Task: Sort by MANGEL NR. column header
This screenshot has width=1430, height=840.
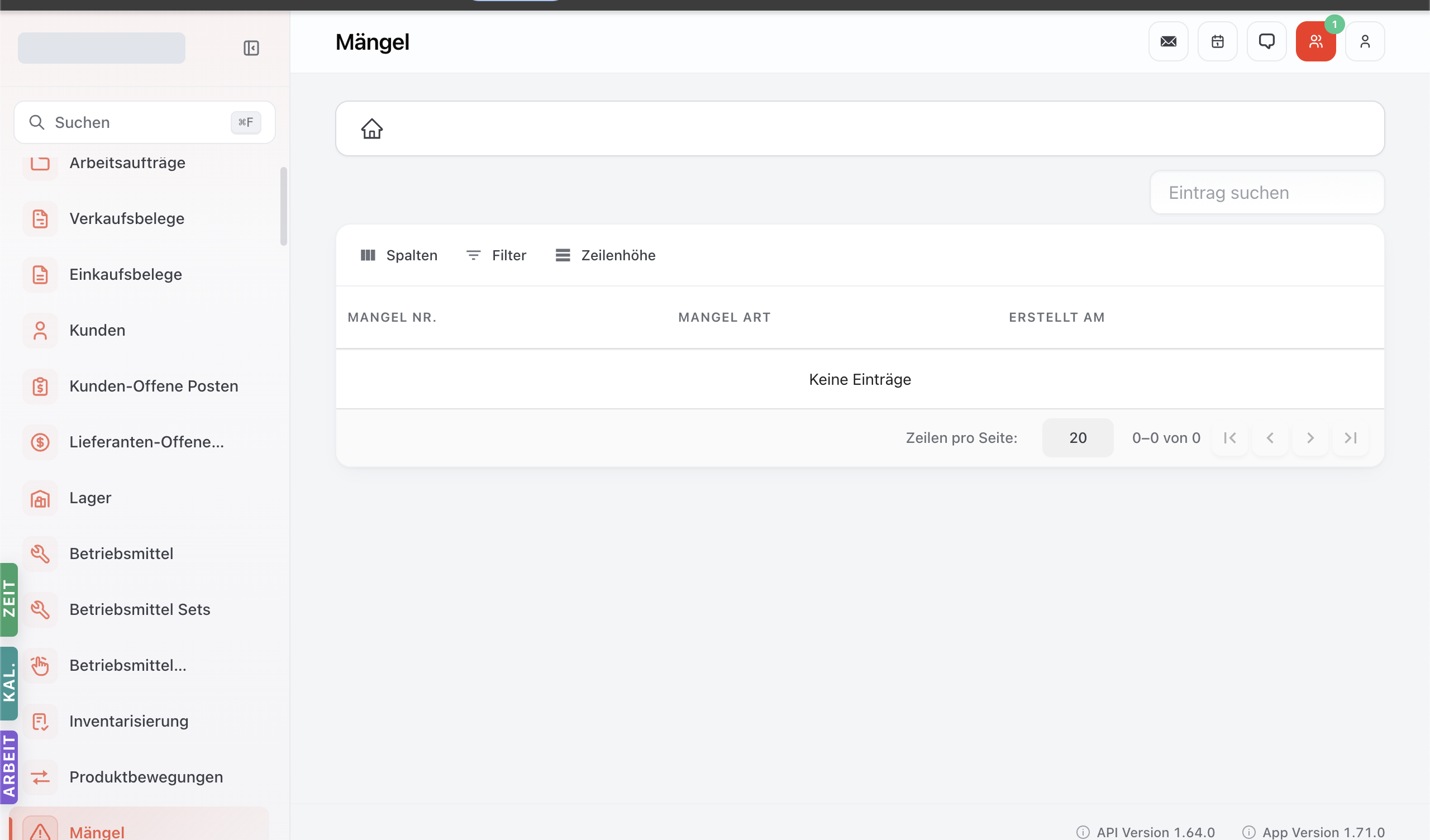Action: coord(392,318)
